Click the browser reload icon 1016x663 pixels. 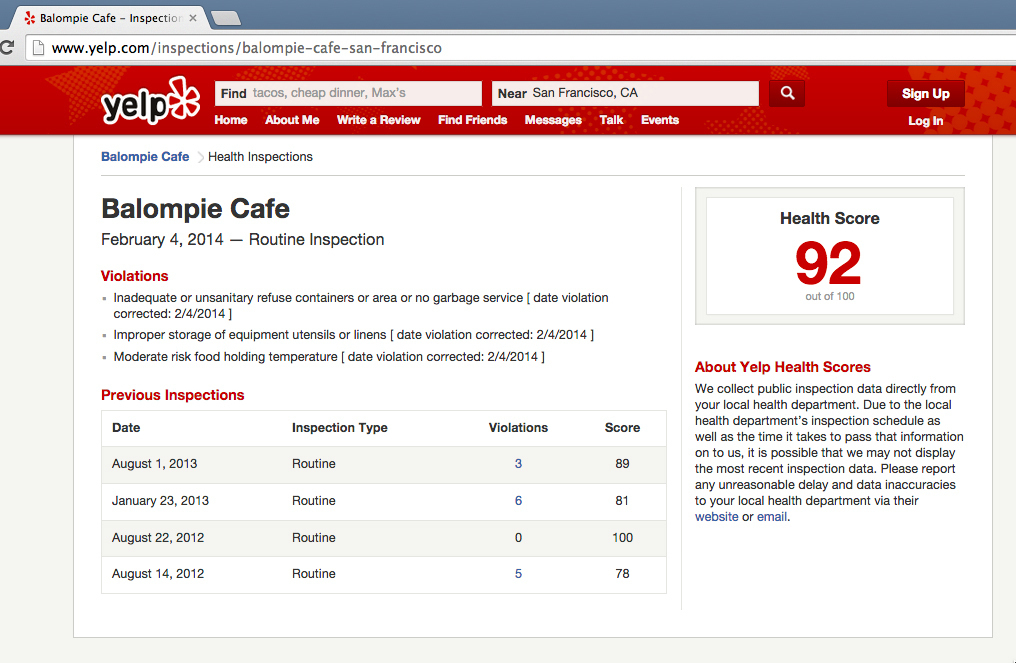click(x=8, y=46)
